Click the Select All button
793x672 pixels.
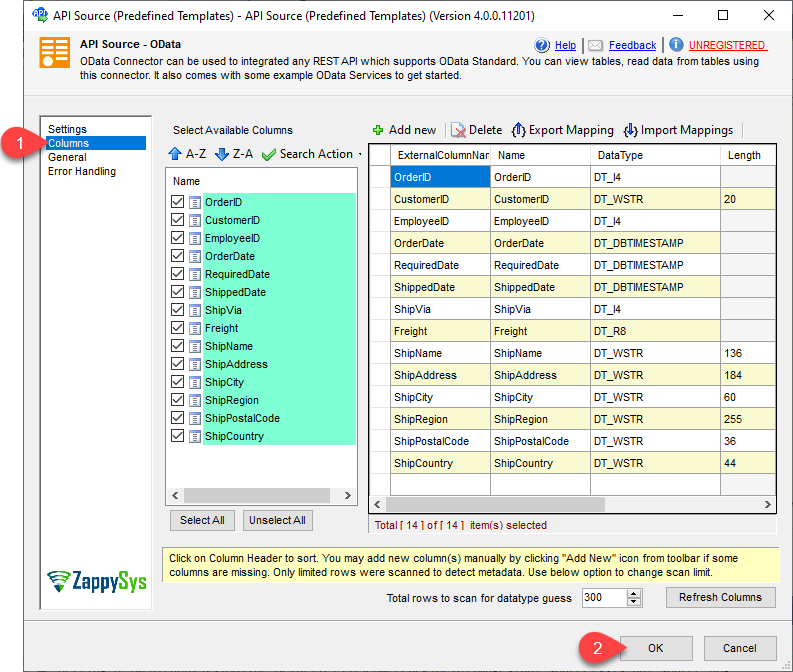[202, 520]
